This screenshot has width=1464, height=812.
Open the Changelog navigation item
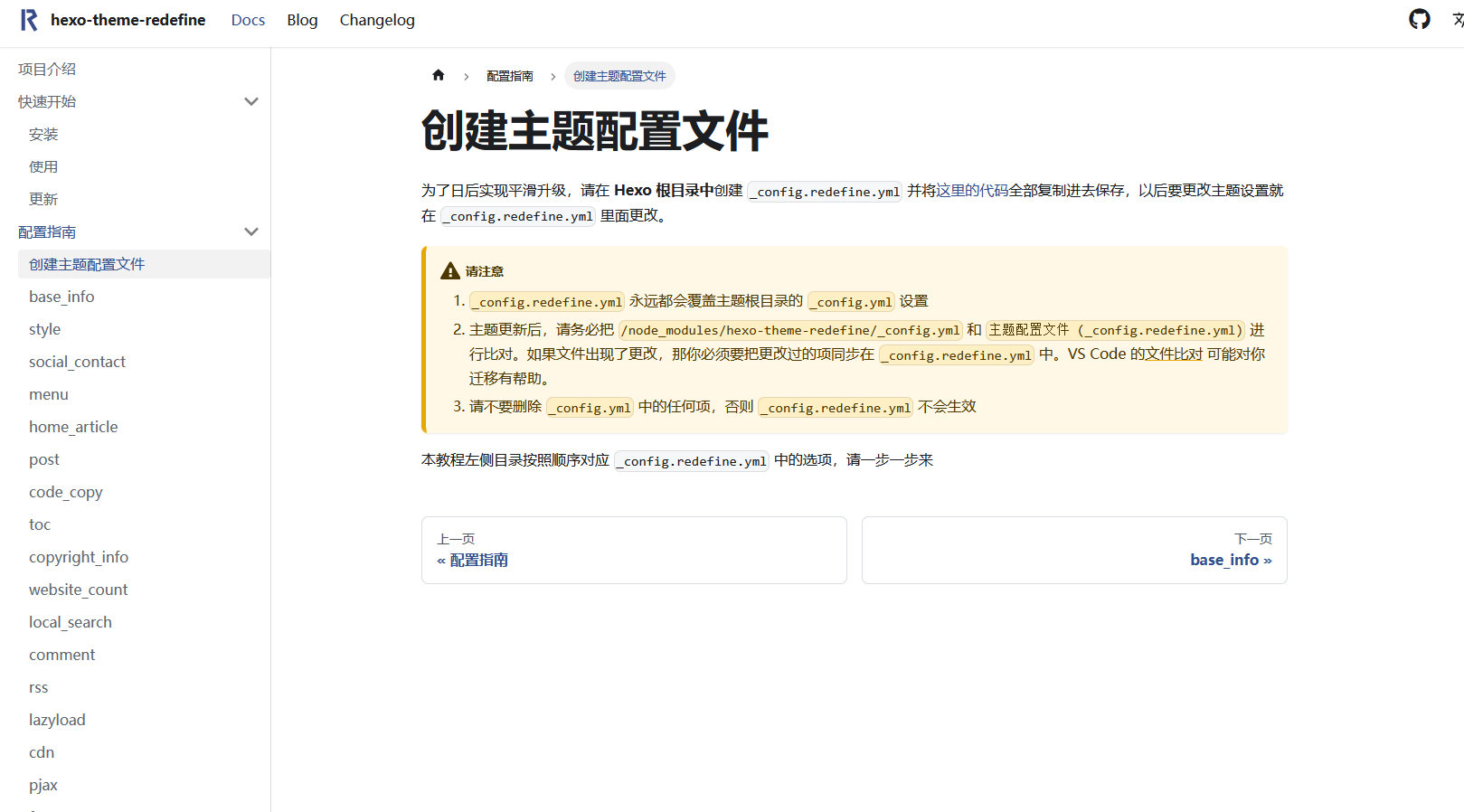point(377,20)
